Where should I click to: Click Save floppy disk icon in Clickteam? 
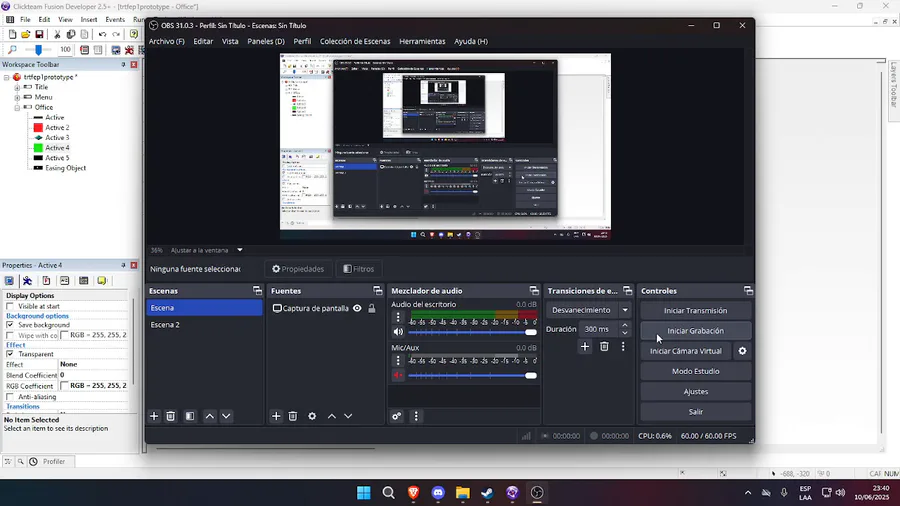39,34
